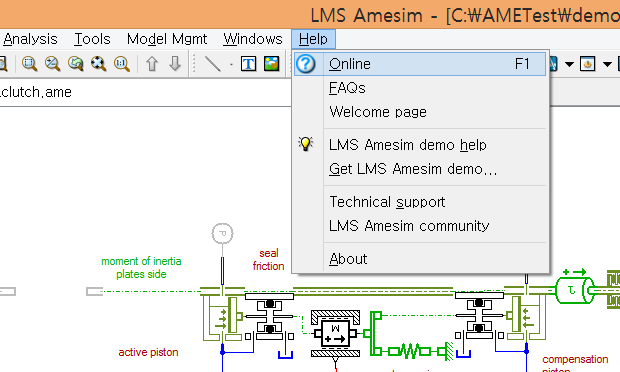Click the window with gear toolbar icon
This screenshot has width=620, height=372.
coord(588,64)
